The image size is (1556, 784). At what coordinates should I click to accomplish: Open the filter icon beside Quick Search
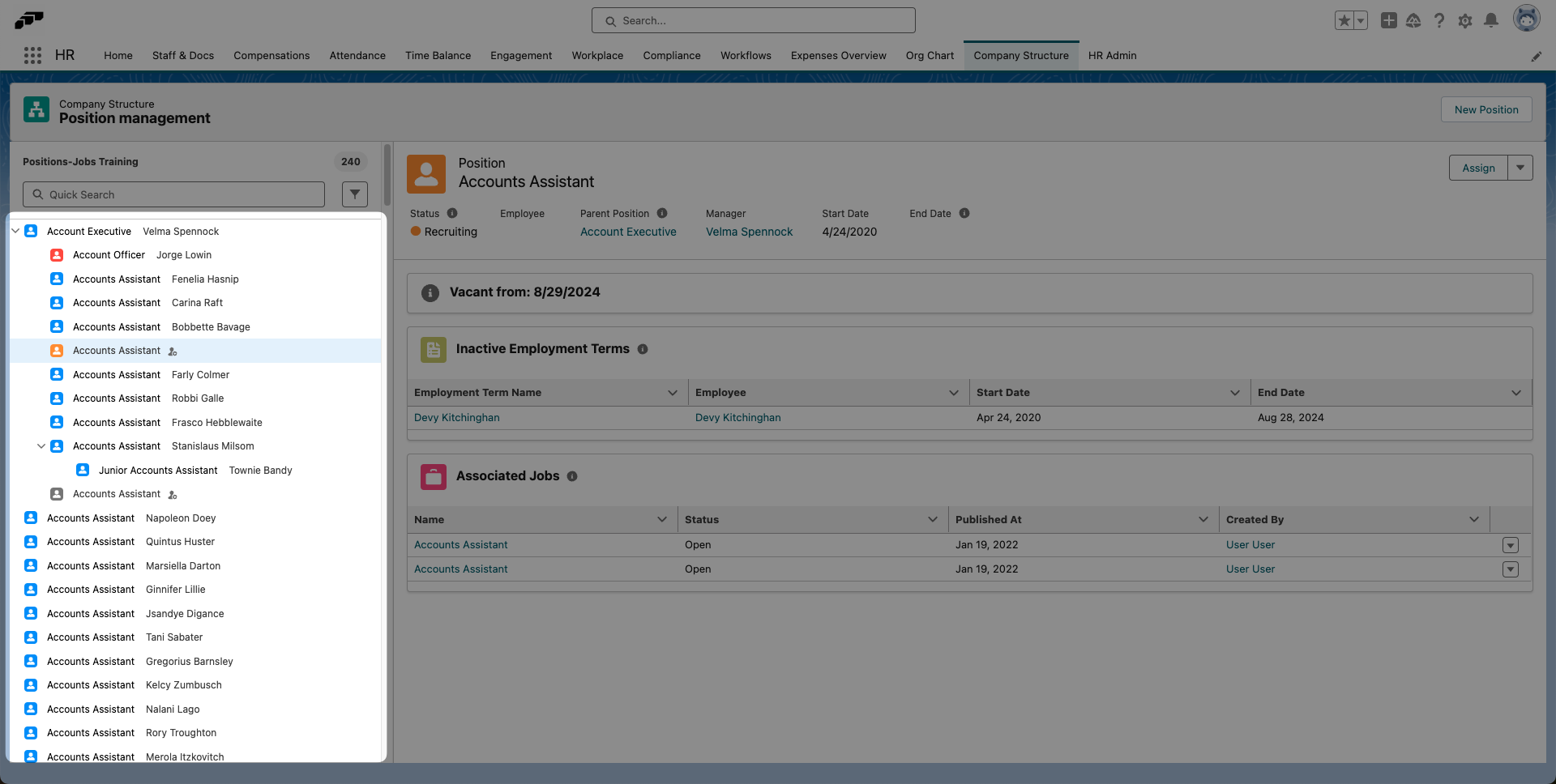click(x=354, y=194)
